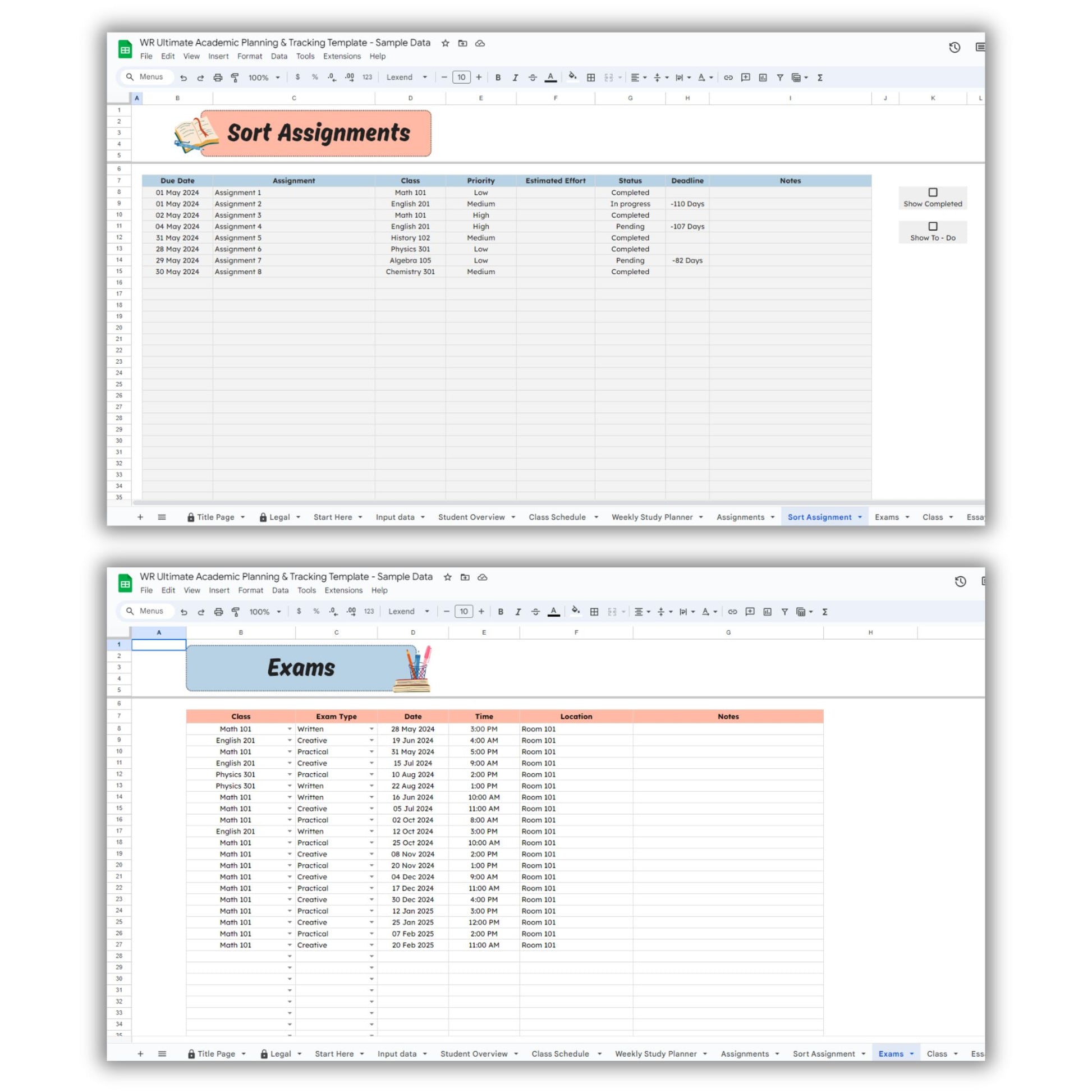This screenshot has width=1092, height=1092.
Task: Open fill color picker in Exams toolbar
Action: pos(575,611)
